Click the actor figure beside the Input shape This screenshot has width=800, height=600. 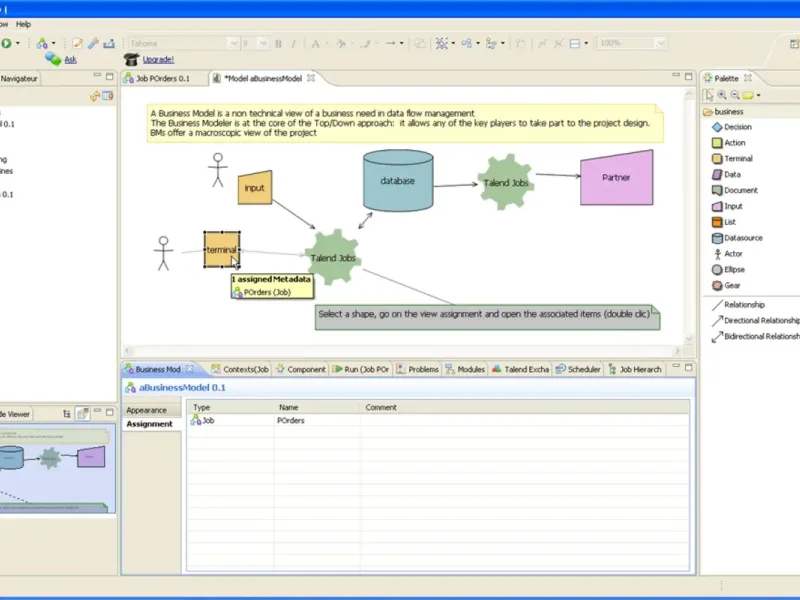point(218,170)
